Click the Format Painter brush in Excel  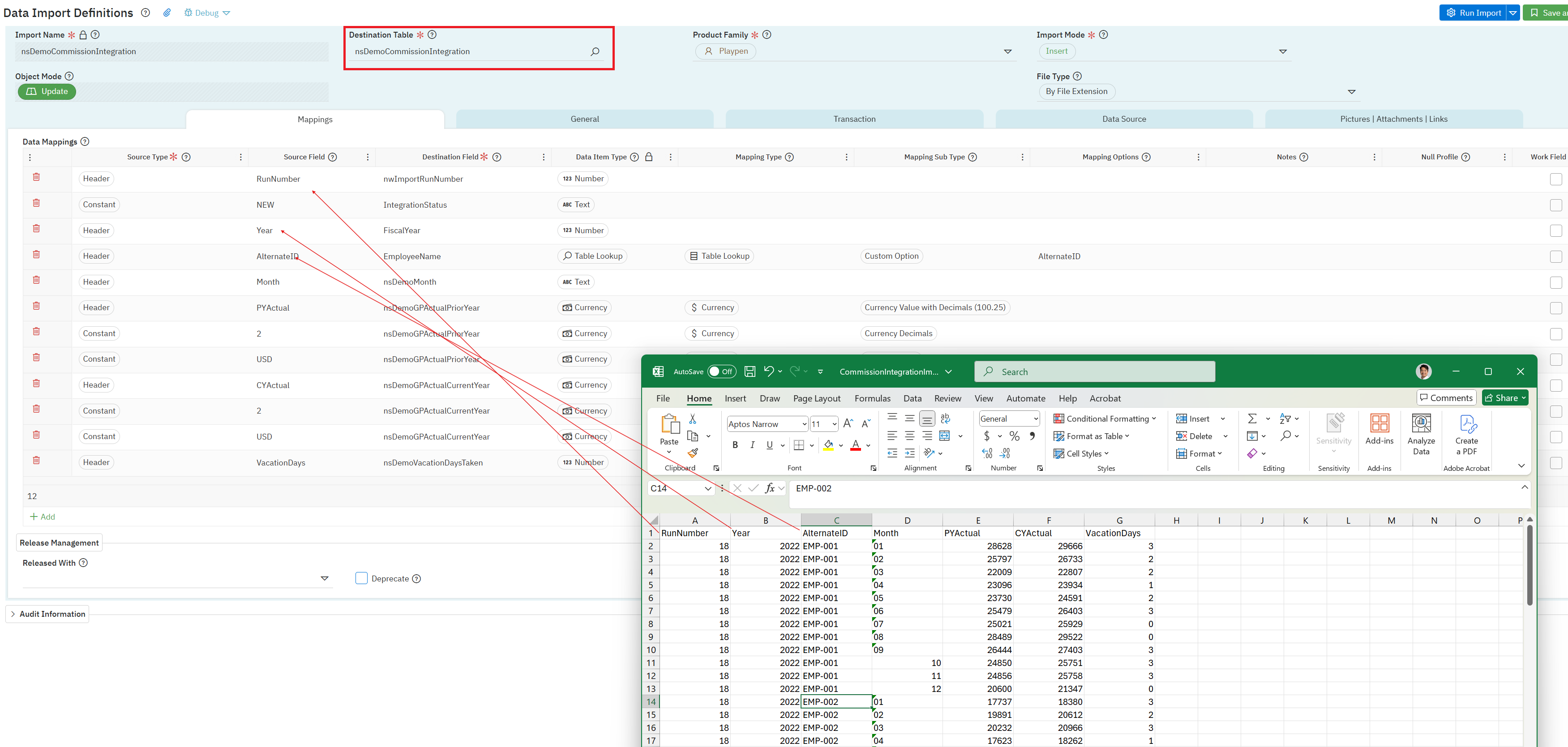[693, 452]
